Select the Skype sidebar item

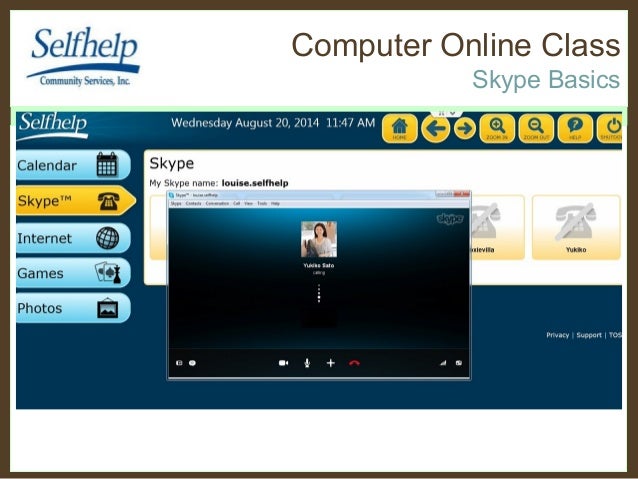coord(75,201)
